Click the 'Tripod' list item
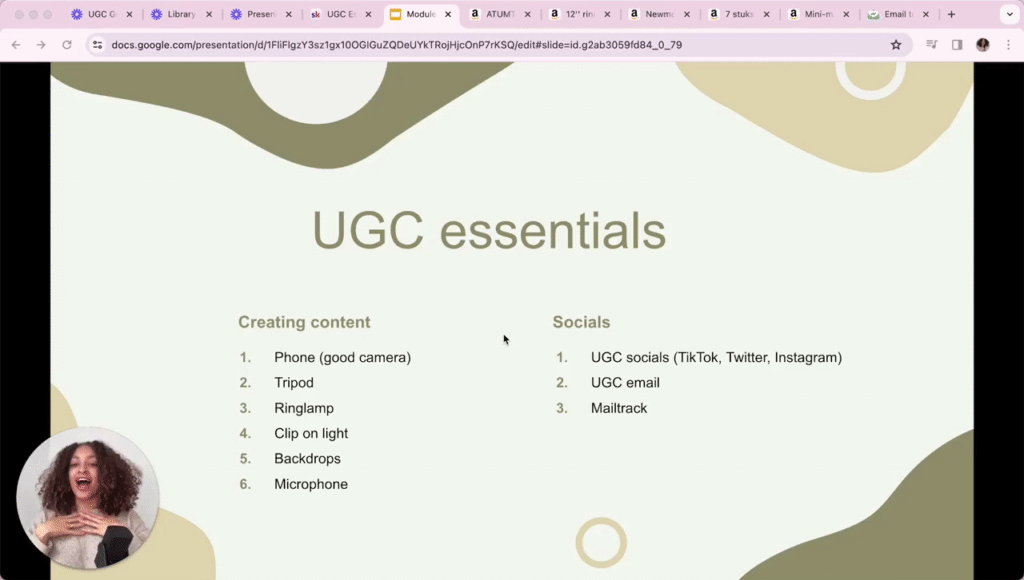This screenshot has height=580, width=1024. coord(294,383)
